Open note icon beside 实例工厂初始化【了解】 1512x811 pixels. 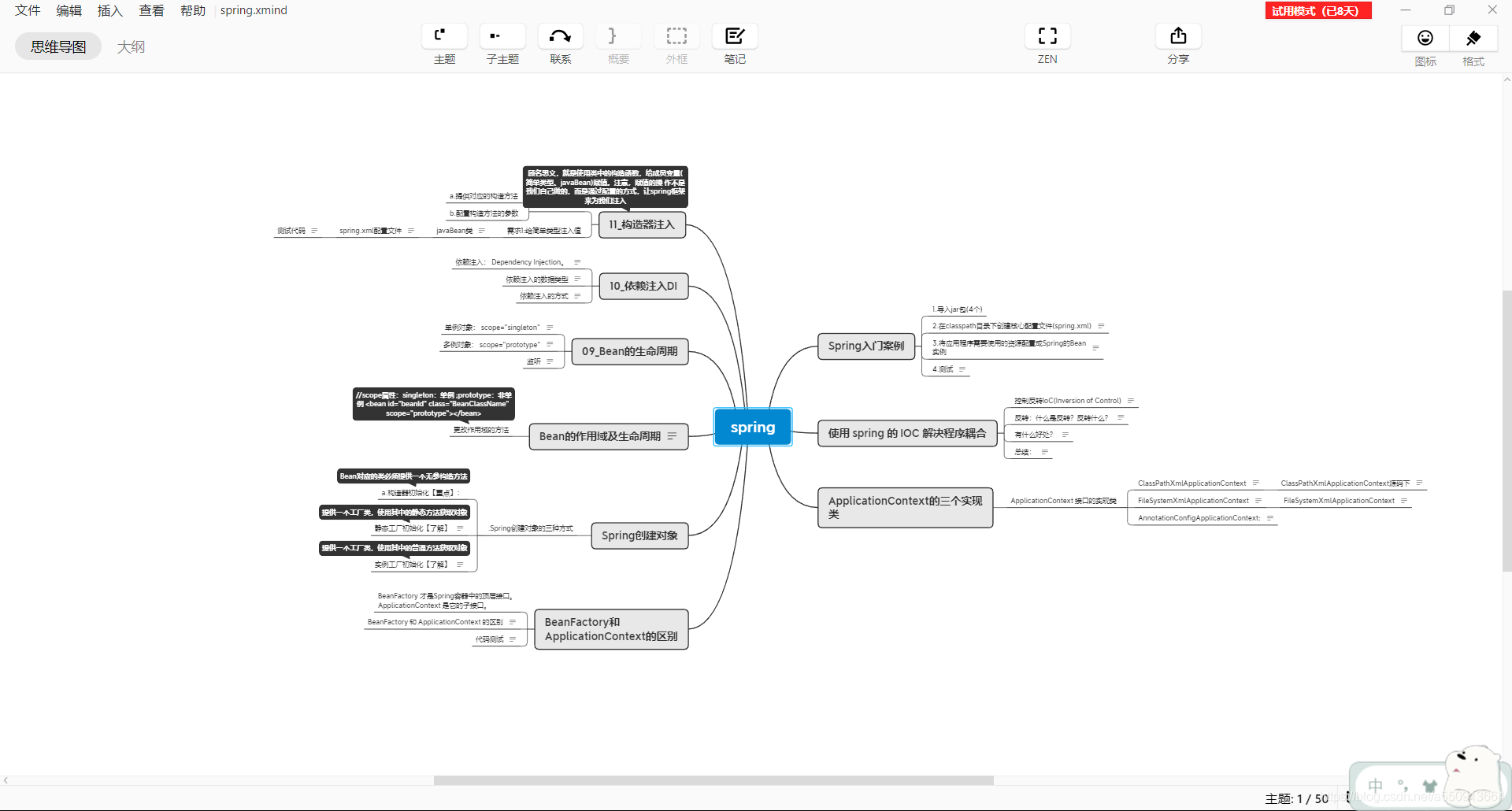pos(460,565)
